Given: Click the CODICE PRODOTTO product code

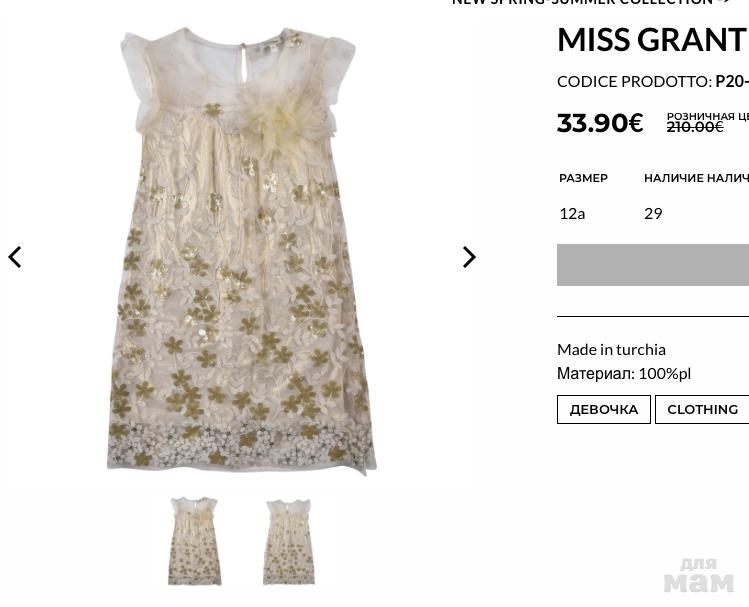Looking at the screenshot, I should 653,82.
